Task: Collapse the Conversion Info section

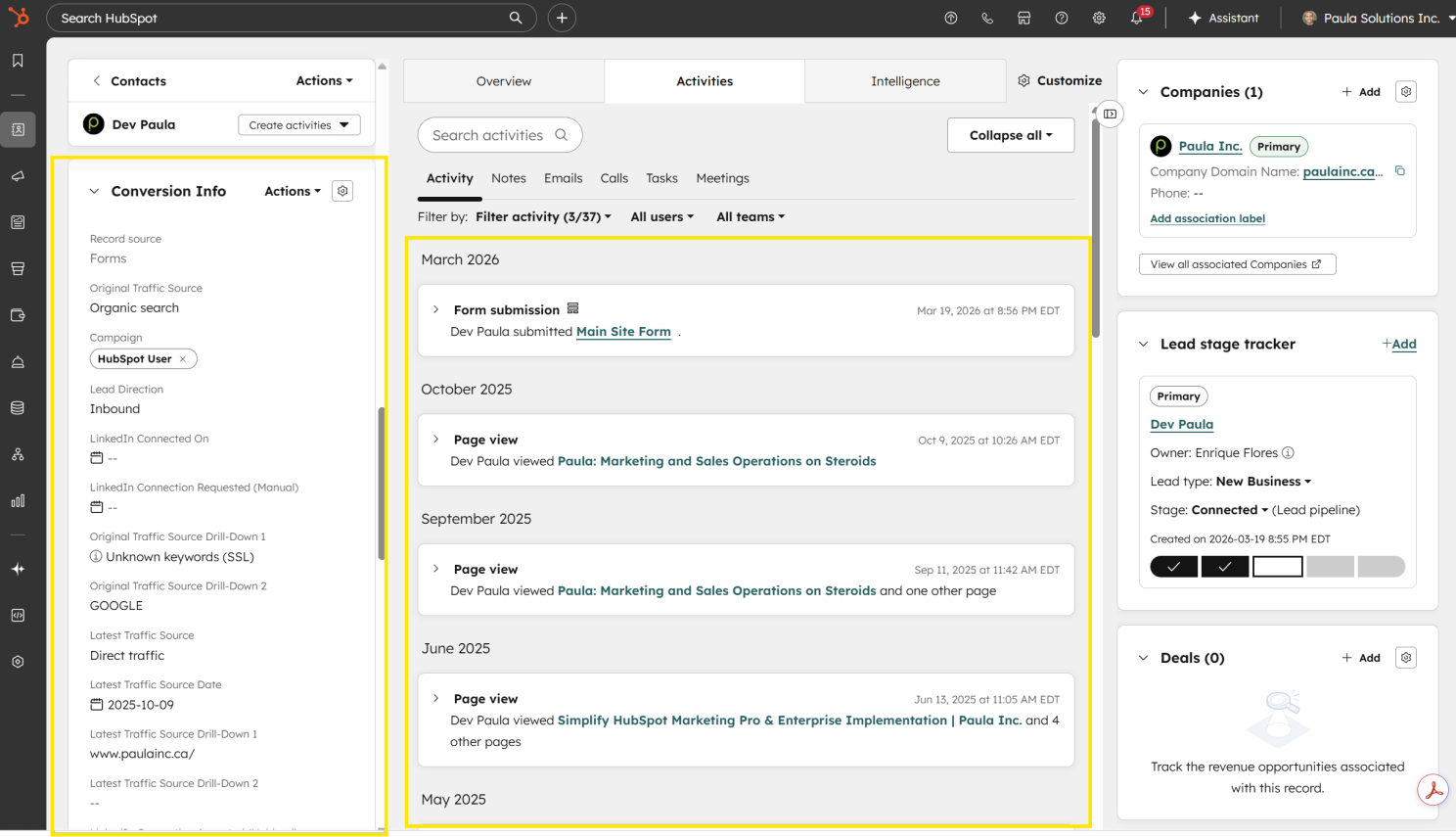Action: (x=94, y=191)
